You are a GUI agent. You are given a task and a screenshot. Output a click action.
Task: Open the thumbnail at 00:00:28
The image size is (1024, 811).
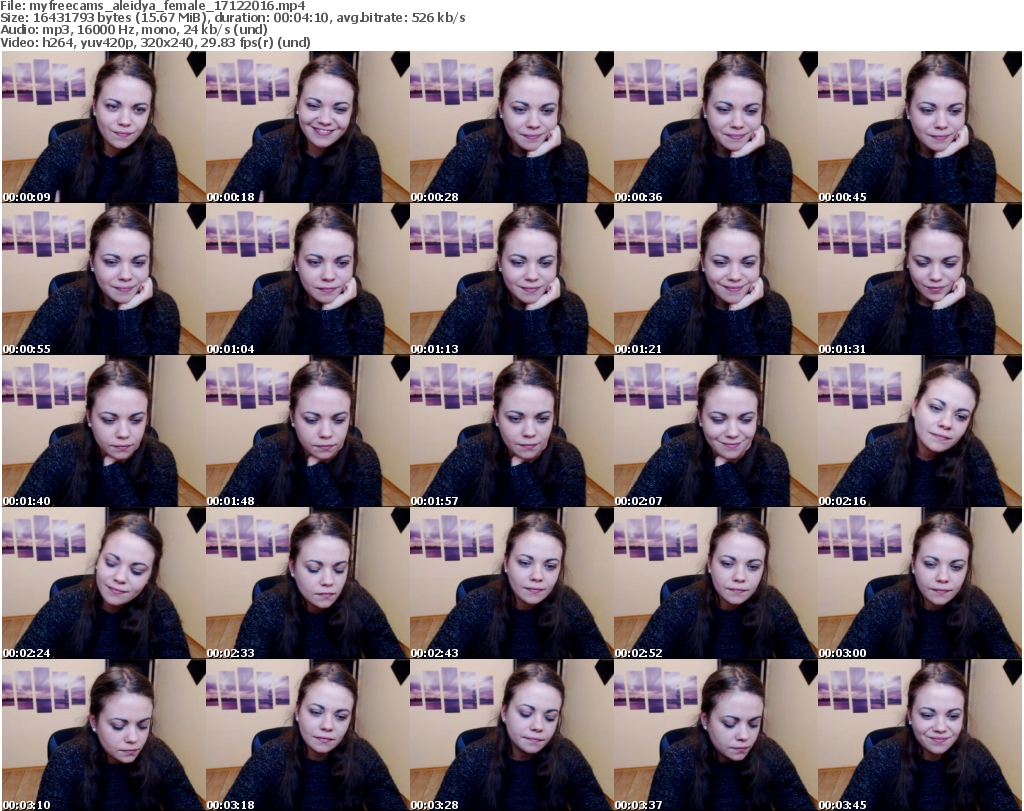pyautogui.click(x=511, y=127)
